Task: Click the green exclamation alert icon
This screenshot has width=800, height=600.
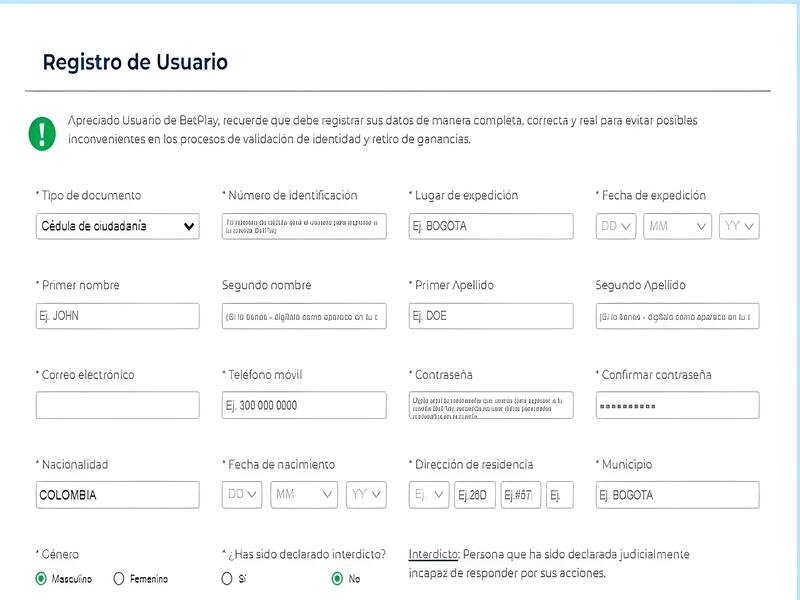Action: tap(42, 134)
